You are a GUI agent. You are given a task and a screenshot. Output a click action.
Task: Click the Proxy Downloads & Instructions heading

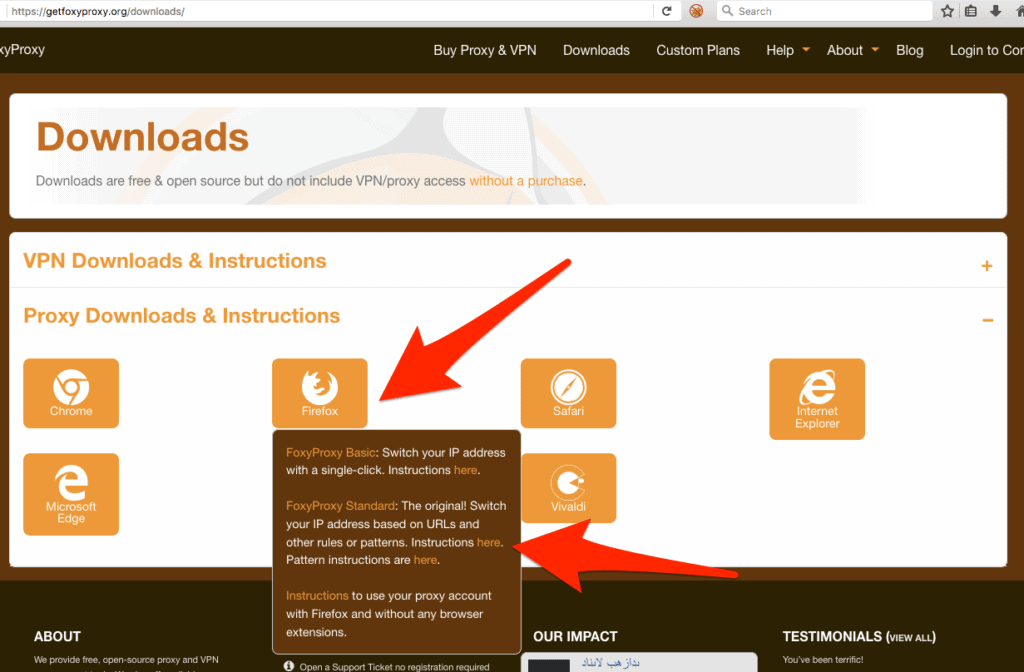[182, 316]
